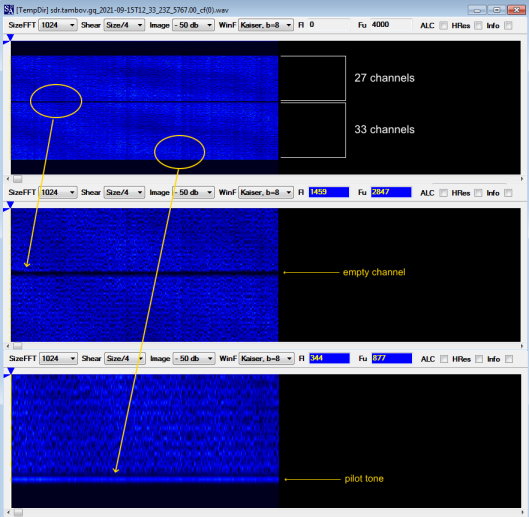
Task: Click the middle Fl field showing 1459
Action: pyautogui.click(x=329, y=192)
